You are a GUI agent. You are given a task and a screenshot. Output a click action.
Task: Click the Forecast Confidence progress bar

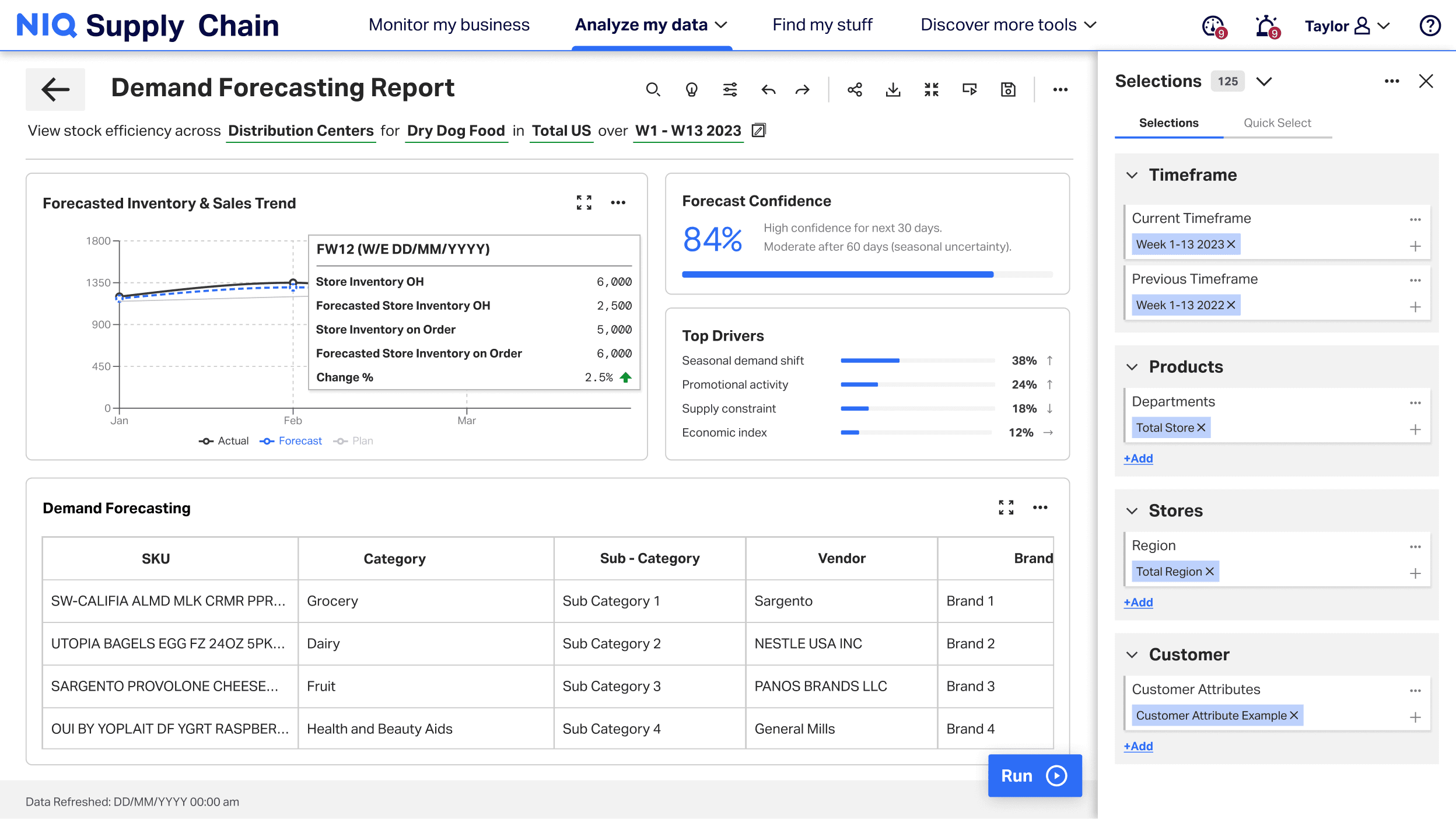click(867, 274)
